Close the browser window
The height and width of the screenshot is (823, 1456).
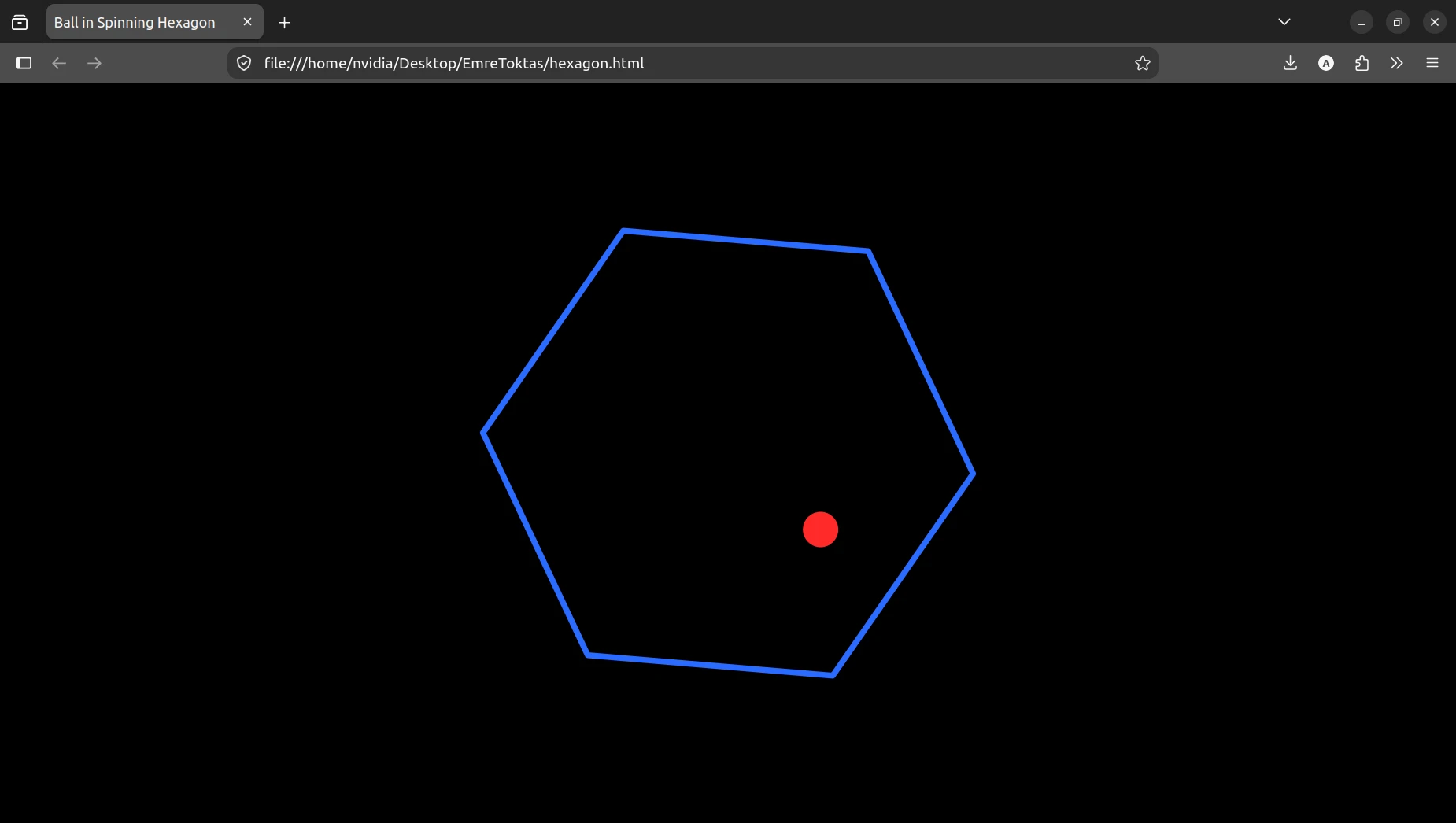pos(1435,23)
